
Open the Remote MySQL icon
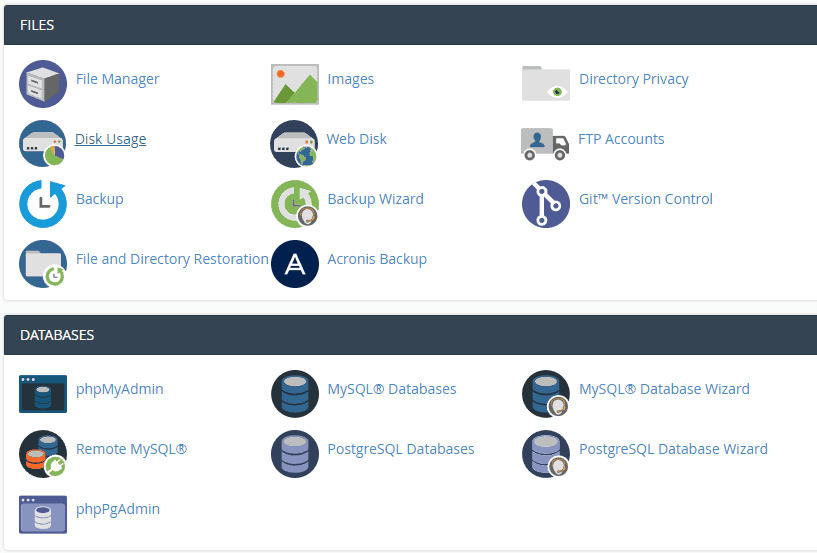click(43, 454)
